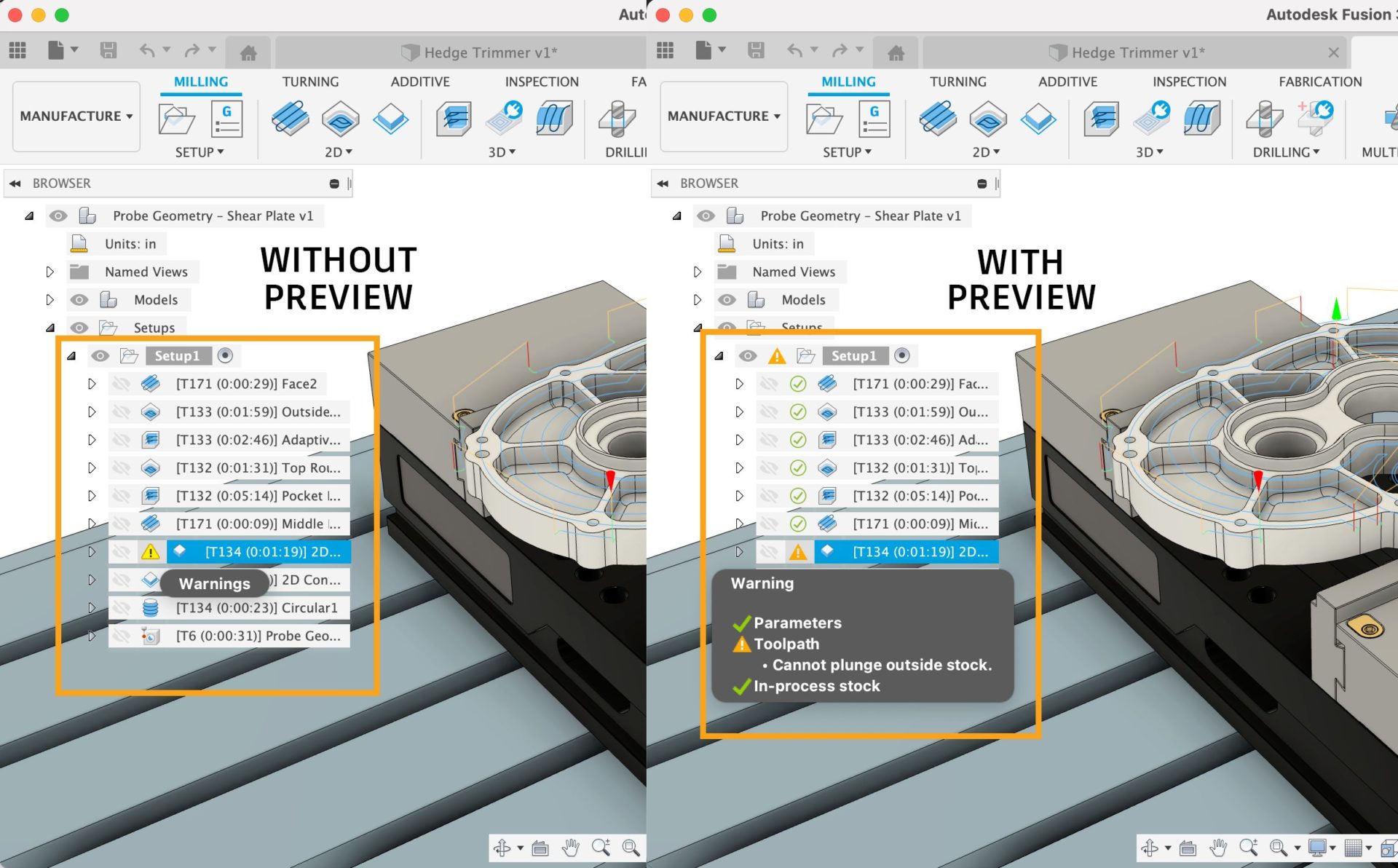
Task: Open the MANUFACTURE workspace dropdown in right window
Action: pyautogui.click(x=724, y=117)
